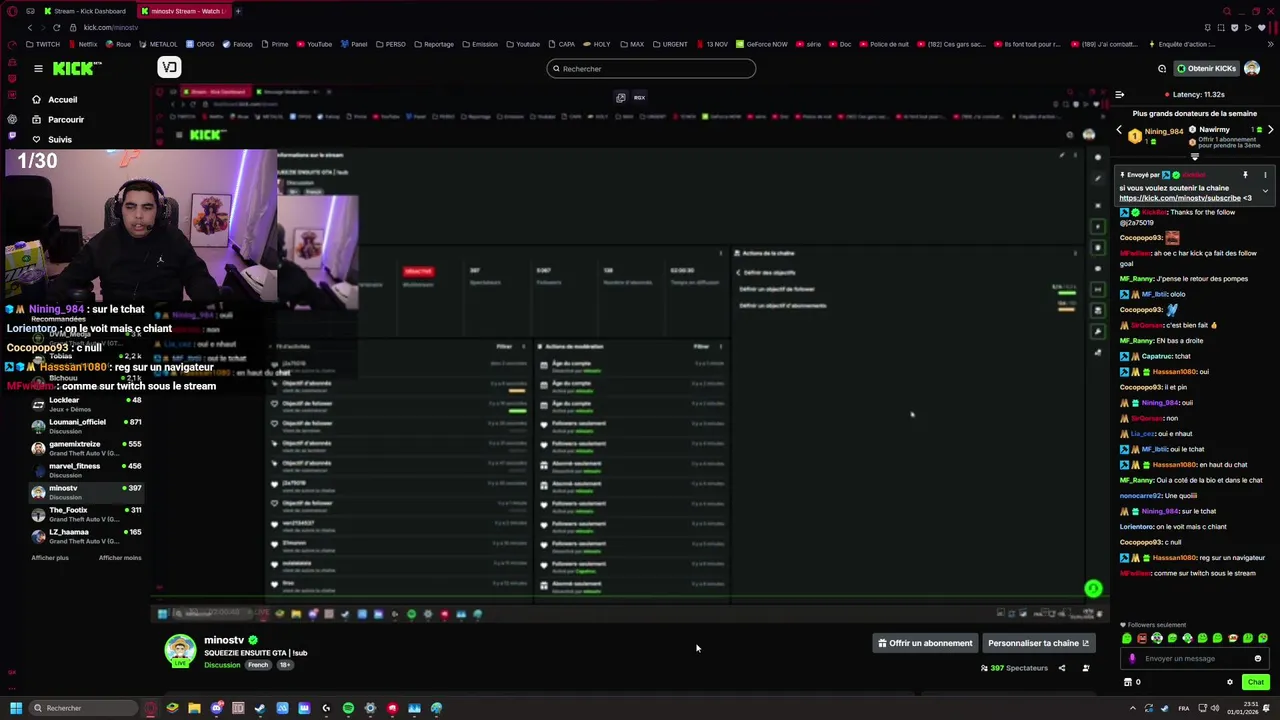
Task: Open marvel_fitness channel in sidebar
Action: tap(86, 470)
